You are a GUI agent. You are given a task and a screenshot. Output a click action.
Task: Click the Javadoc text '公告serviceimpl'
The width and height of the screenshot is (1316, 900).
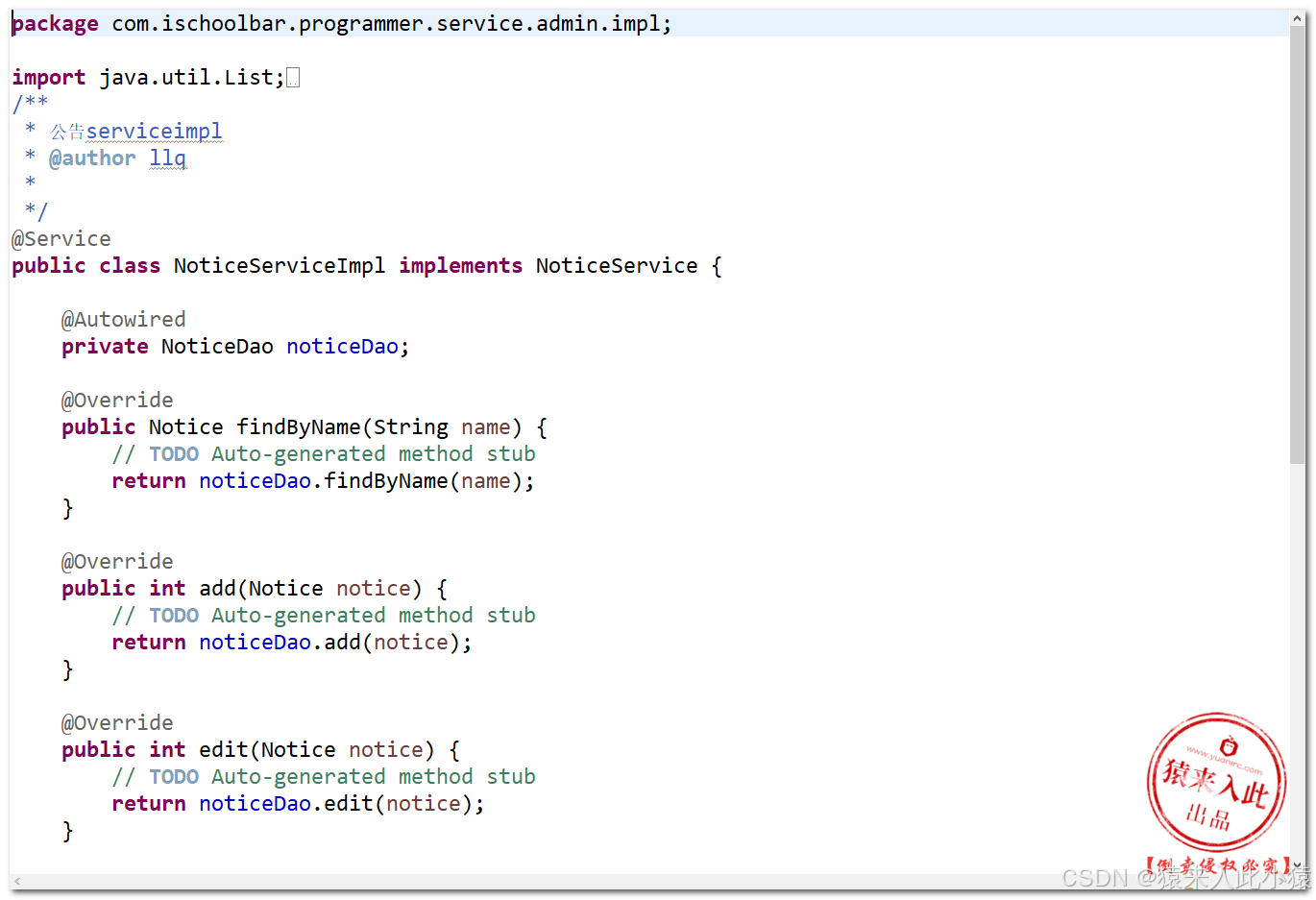coord(136,132)
